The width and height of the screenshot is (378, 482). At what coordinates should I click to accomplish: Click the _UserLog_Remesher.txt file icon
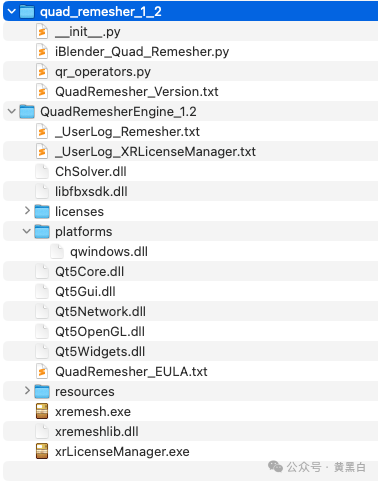(42, 132)
